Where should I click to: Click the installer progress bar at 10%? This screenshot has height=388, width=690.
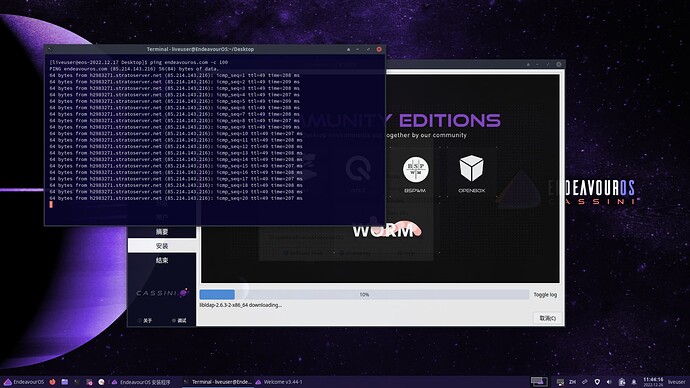click(x=364, y=294)
